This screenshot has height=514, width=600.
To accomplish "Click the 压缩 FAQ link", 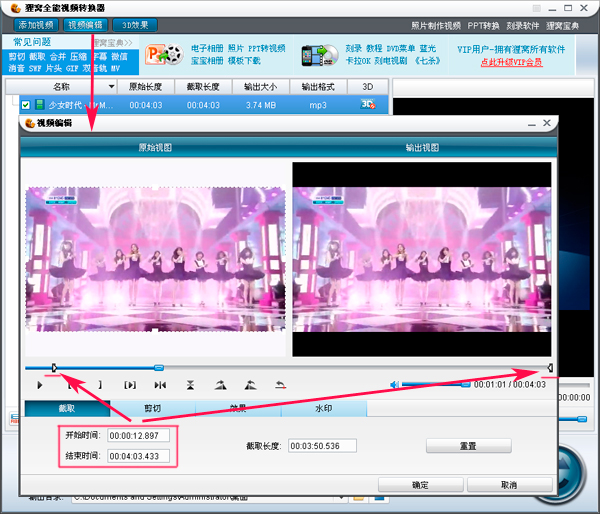I will coord(78,57).
